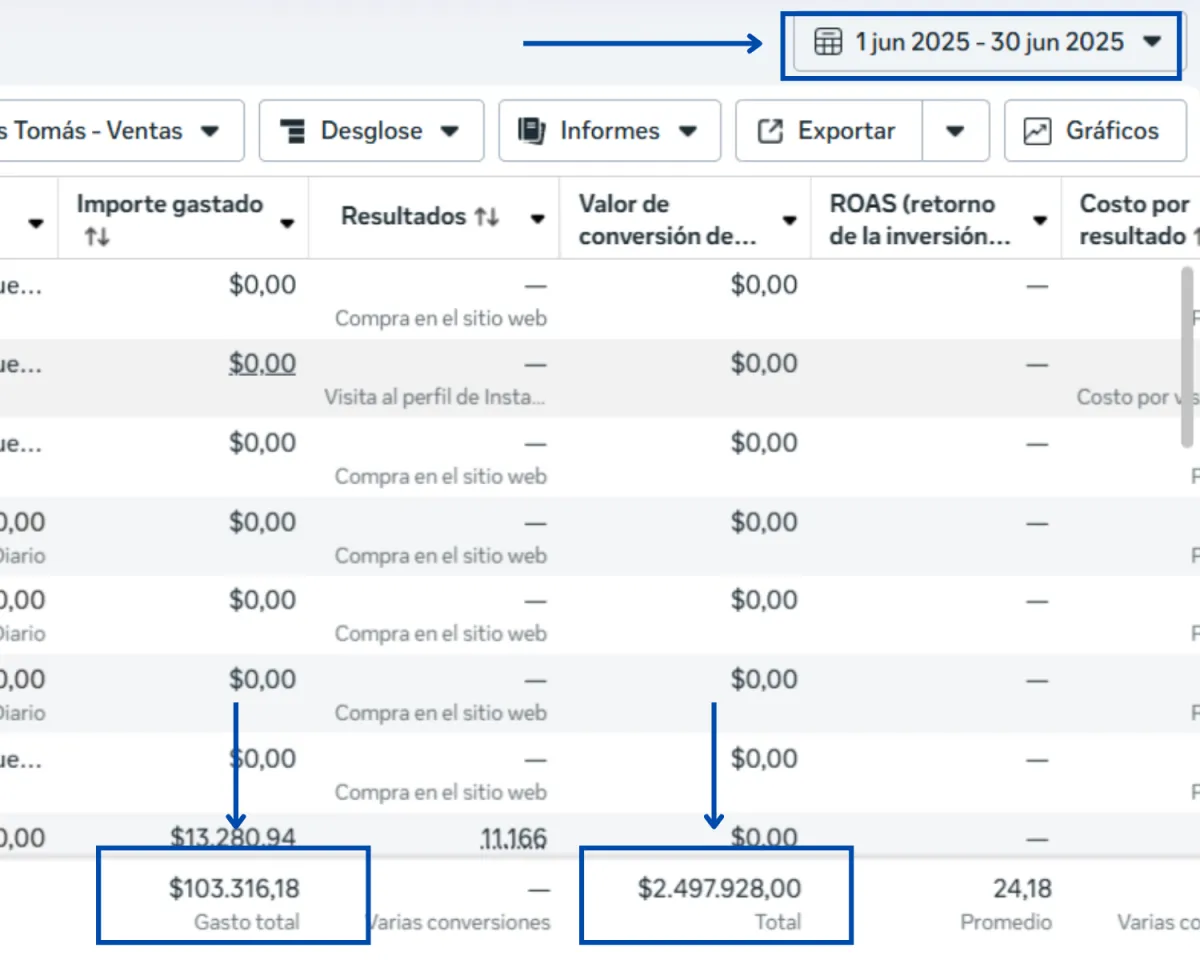
Task: Expand the arrow next to Exportar
Action: point(955,131)
